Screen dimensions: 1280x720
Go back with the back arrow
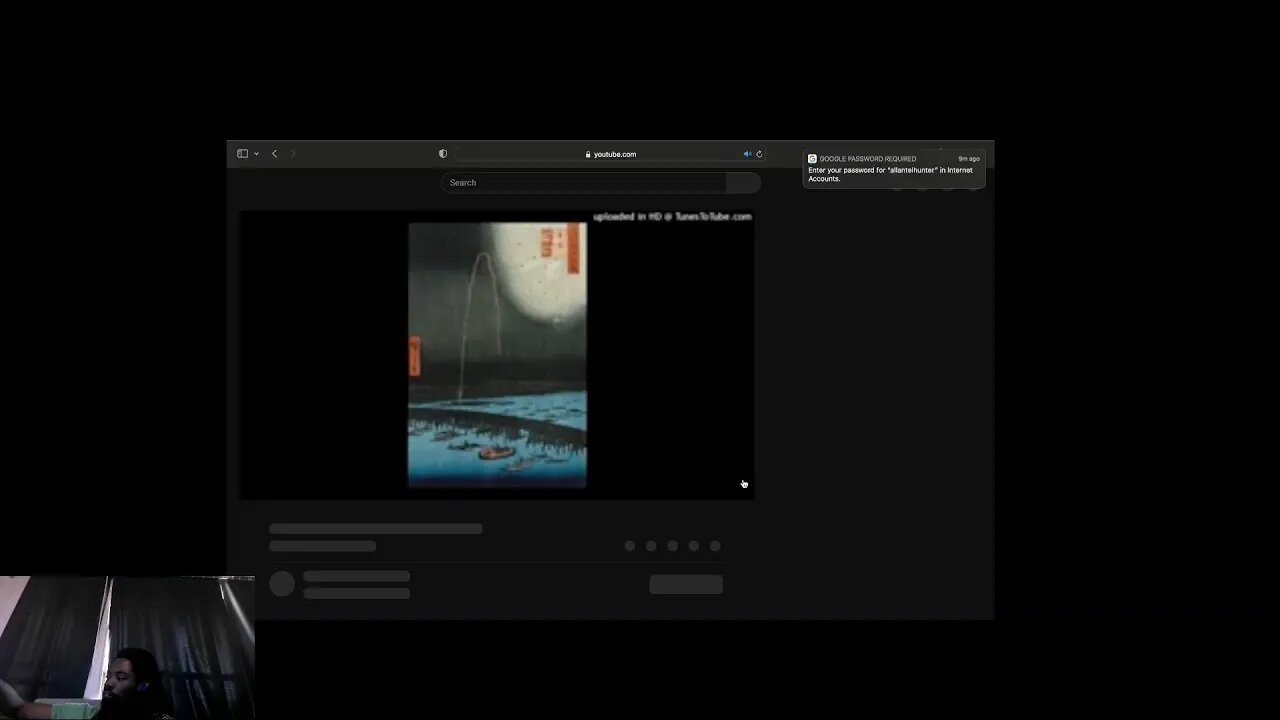(274, 154)
